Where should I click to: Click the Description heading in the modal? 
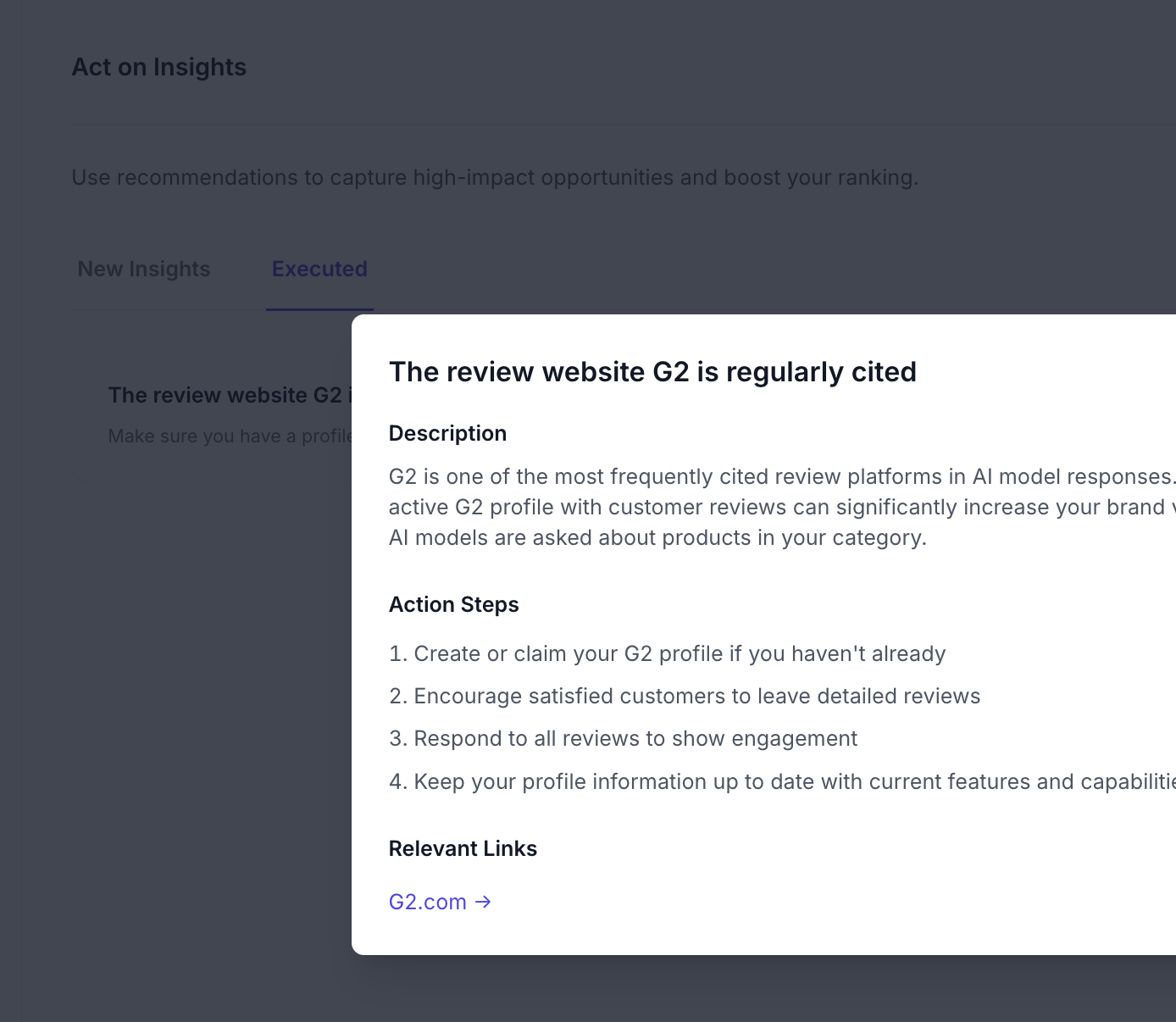447,433
